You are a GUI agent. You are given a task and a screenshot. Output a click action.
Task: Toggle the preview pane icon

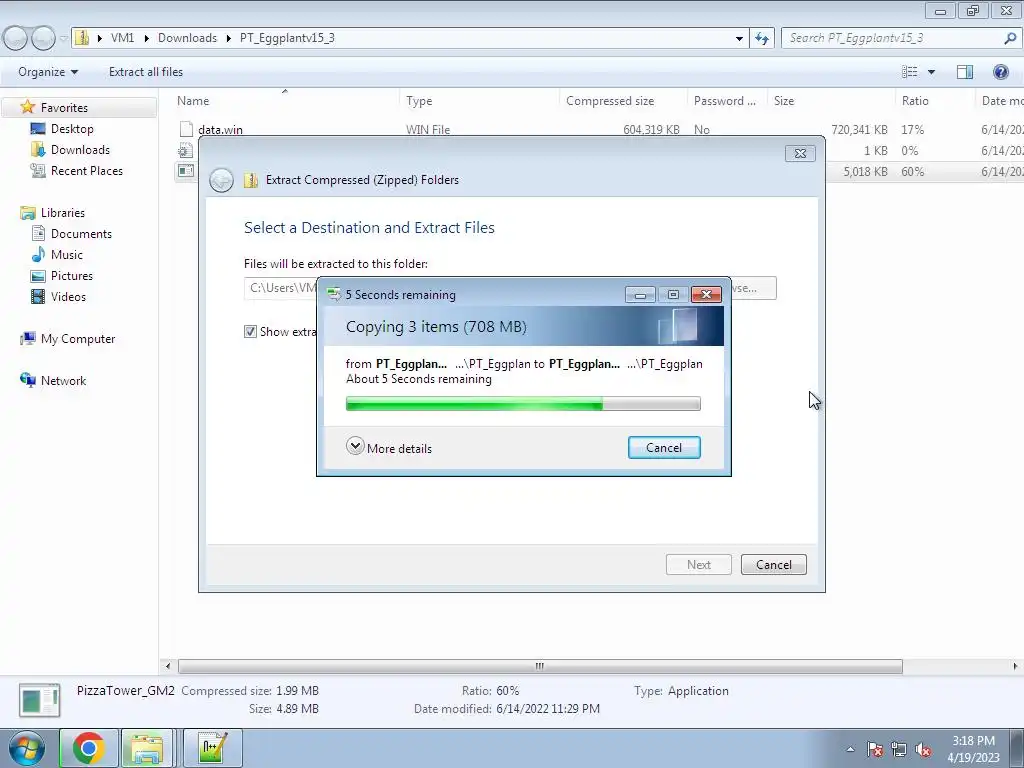[x=965, y=72]
